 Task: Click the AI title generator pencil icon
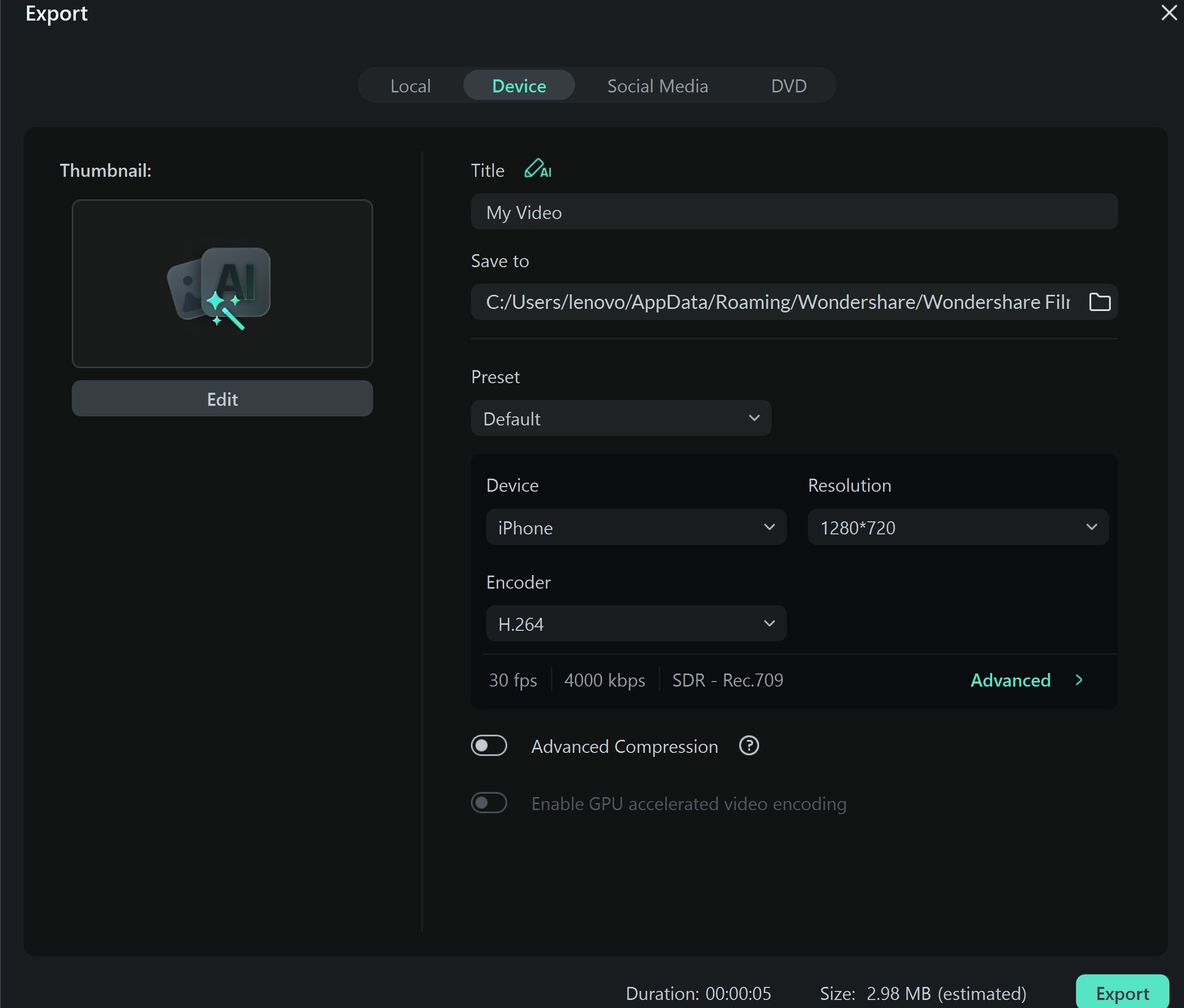tap(537, 169)
